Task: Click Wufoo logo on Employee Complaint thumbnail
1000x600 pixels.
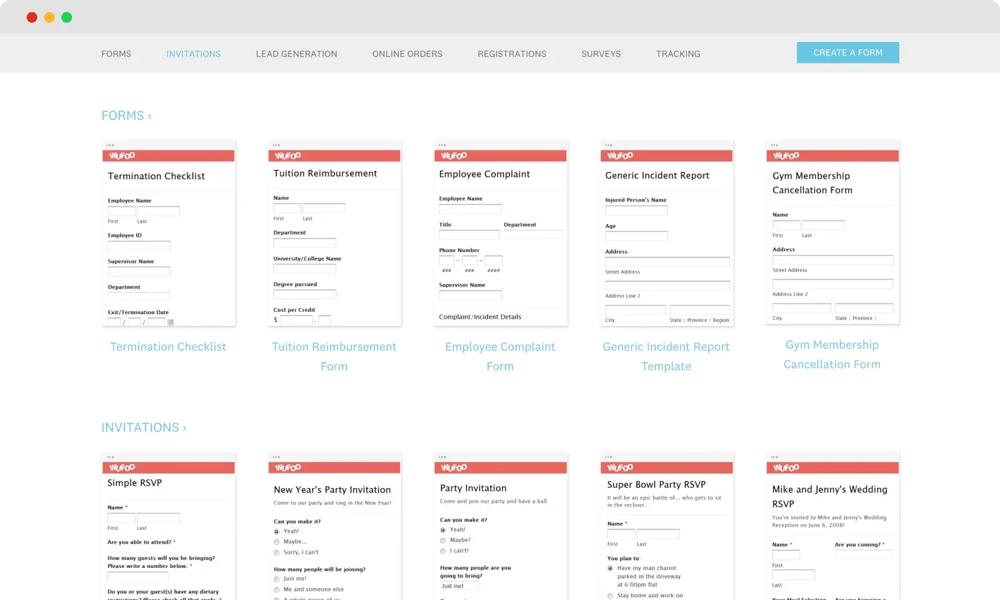Action: (454, 156)
